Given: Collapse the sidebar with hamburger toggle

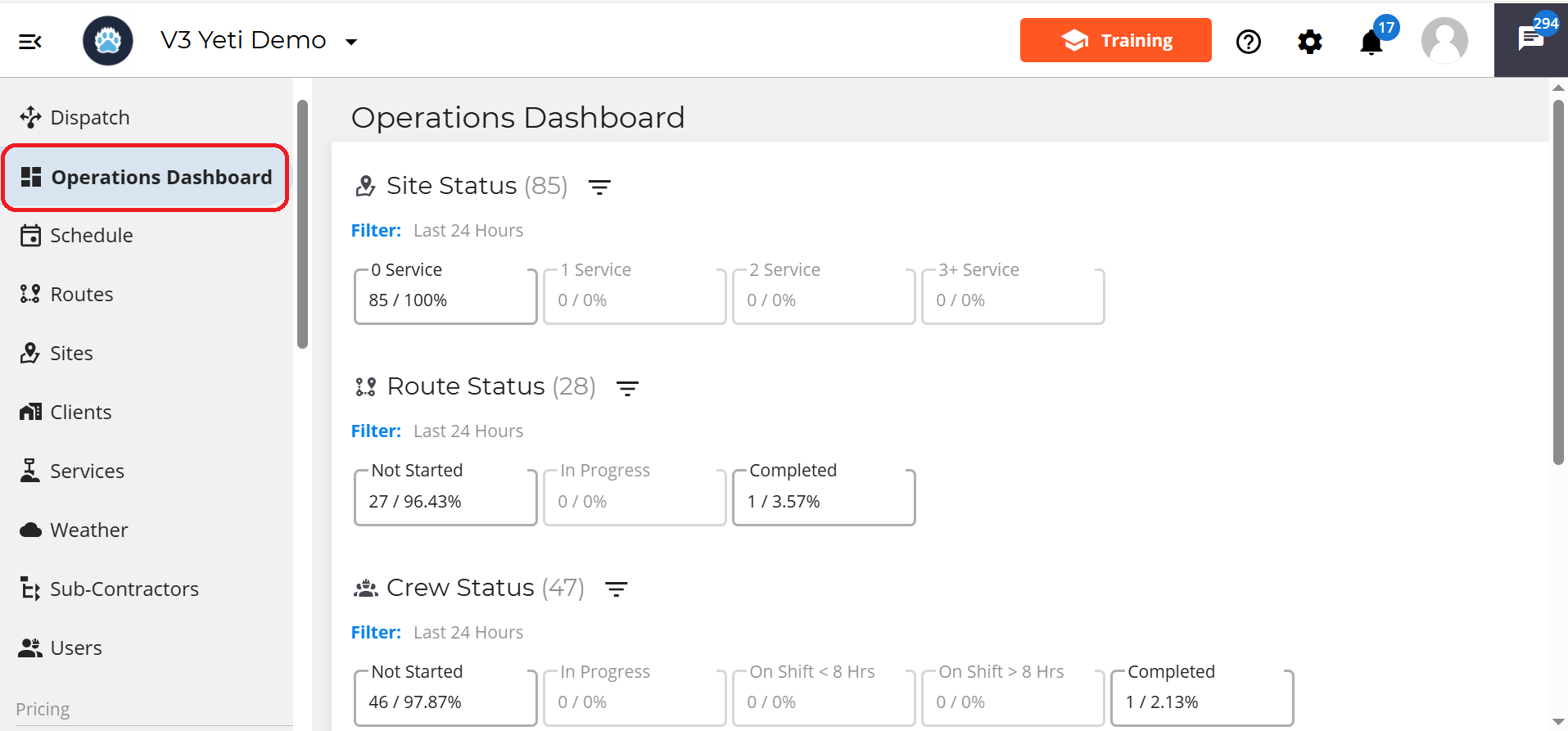Looking at the screenshot, I should (x=30, y=40).
